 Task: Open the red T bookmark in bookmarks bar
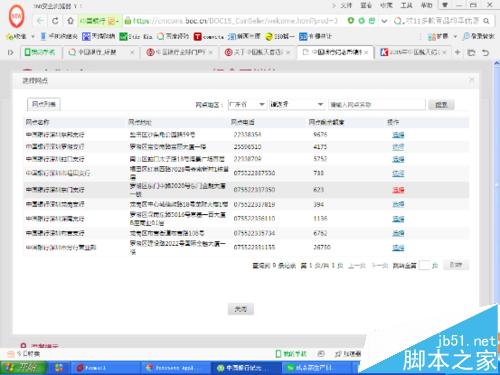click(209, 36)
